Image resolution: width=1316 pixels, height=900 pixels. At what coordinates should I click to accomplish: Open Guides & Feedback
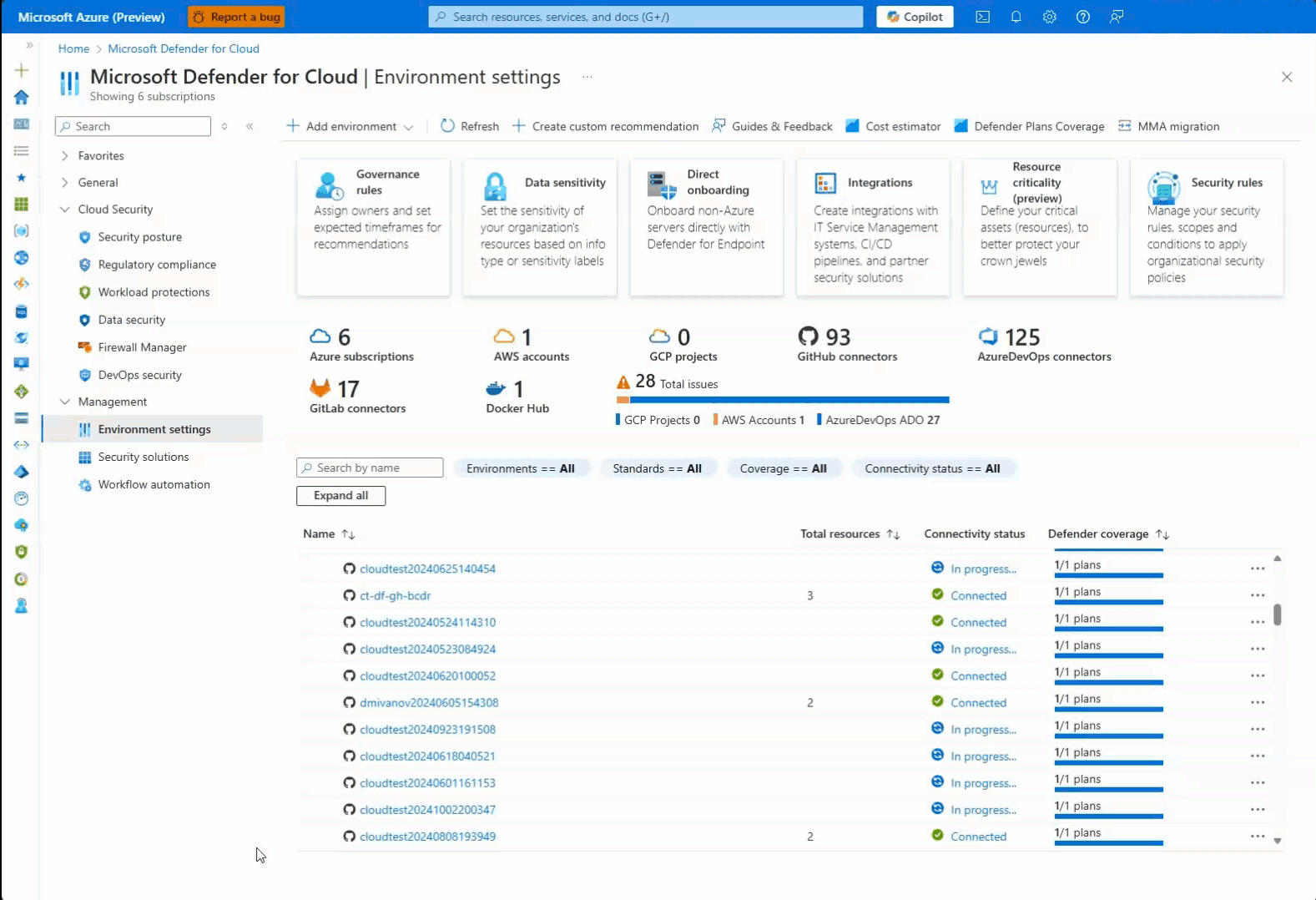tap(772, 126)
